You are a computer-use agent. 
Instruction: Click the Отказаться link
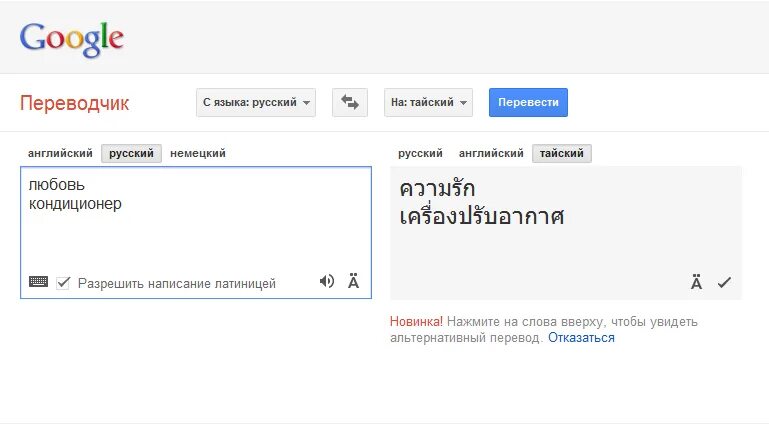click(x=581, y=338)
